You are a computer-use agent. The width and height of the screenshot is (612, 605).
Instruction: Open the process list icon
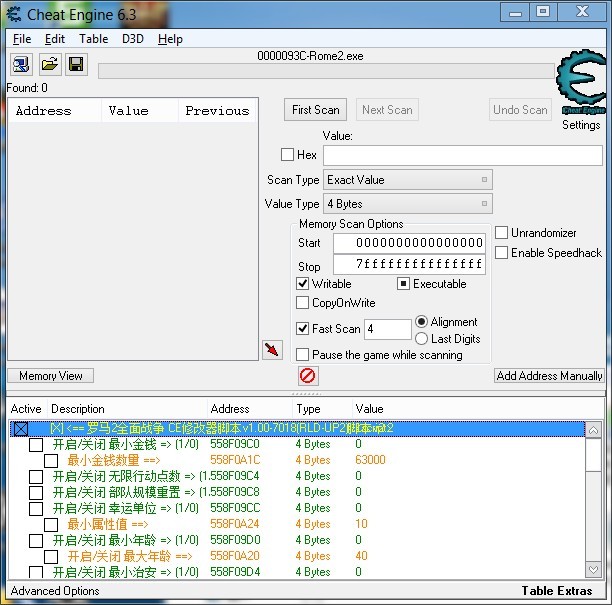coord(21,64)
